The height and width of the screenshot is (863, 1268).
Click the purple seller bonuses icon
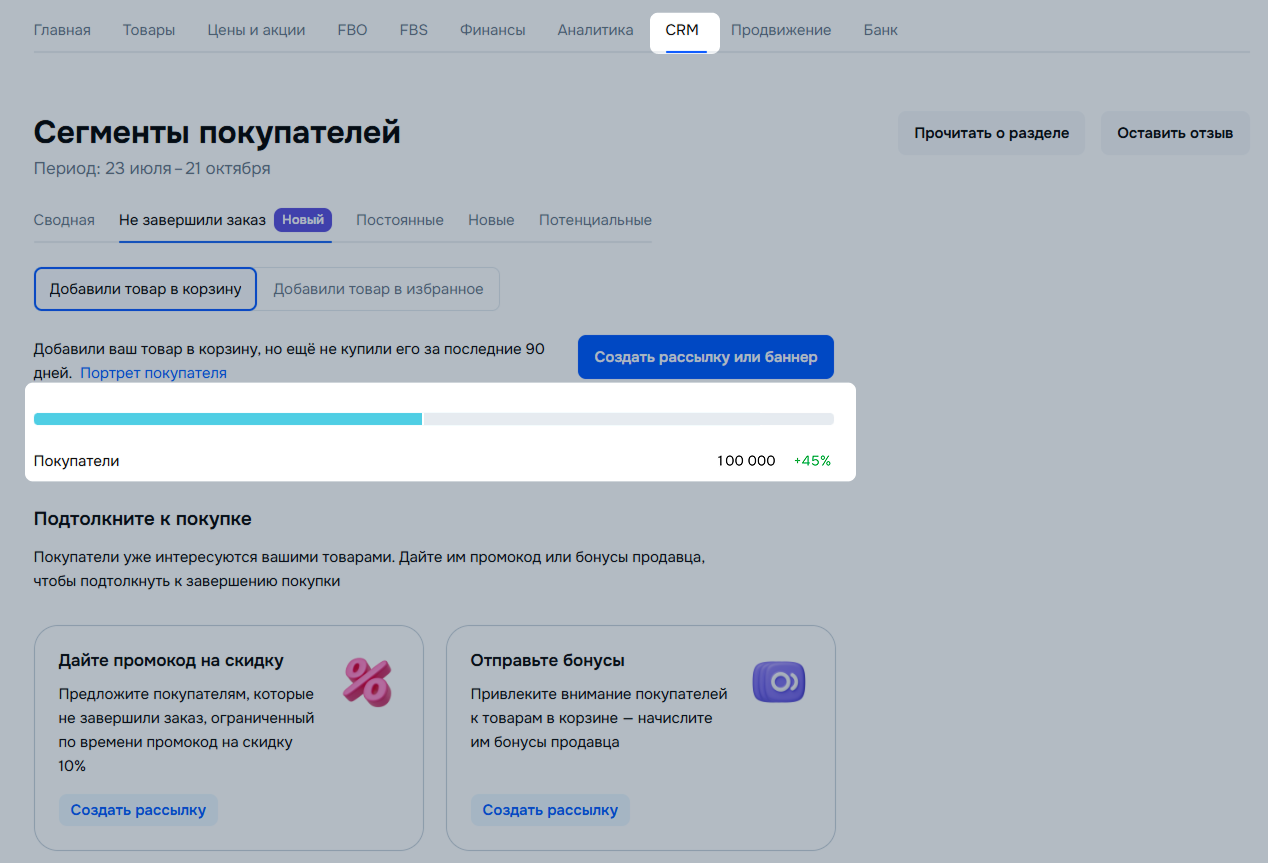coord(778,682)
